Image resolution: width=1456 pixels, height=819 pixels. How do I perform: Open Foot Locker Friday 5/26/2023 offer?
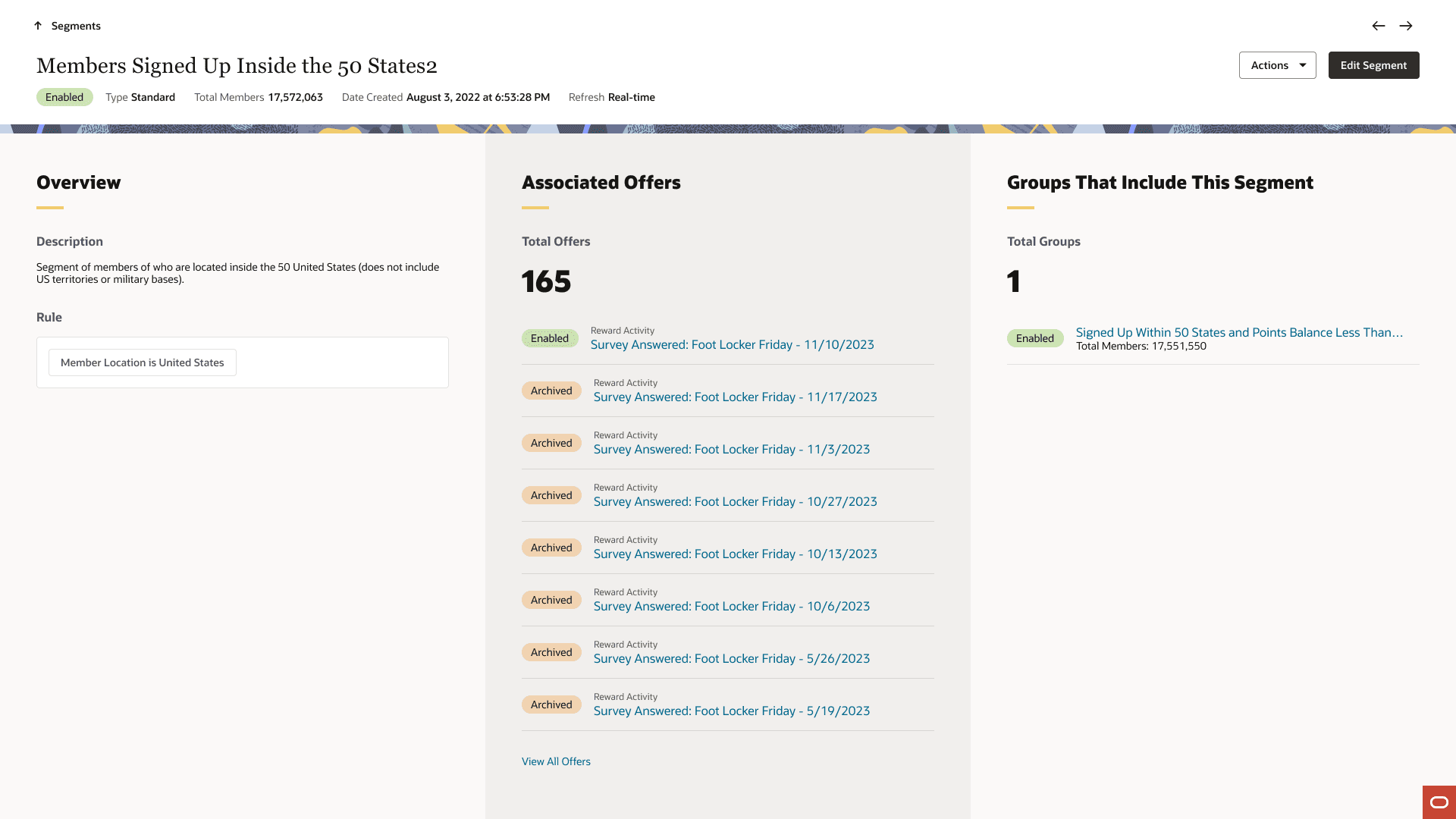731,659
